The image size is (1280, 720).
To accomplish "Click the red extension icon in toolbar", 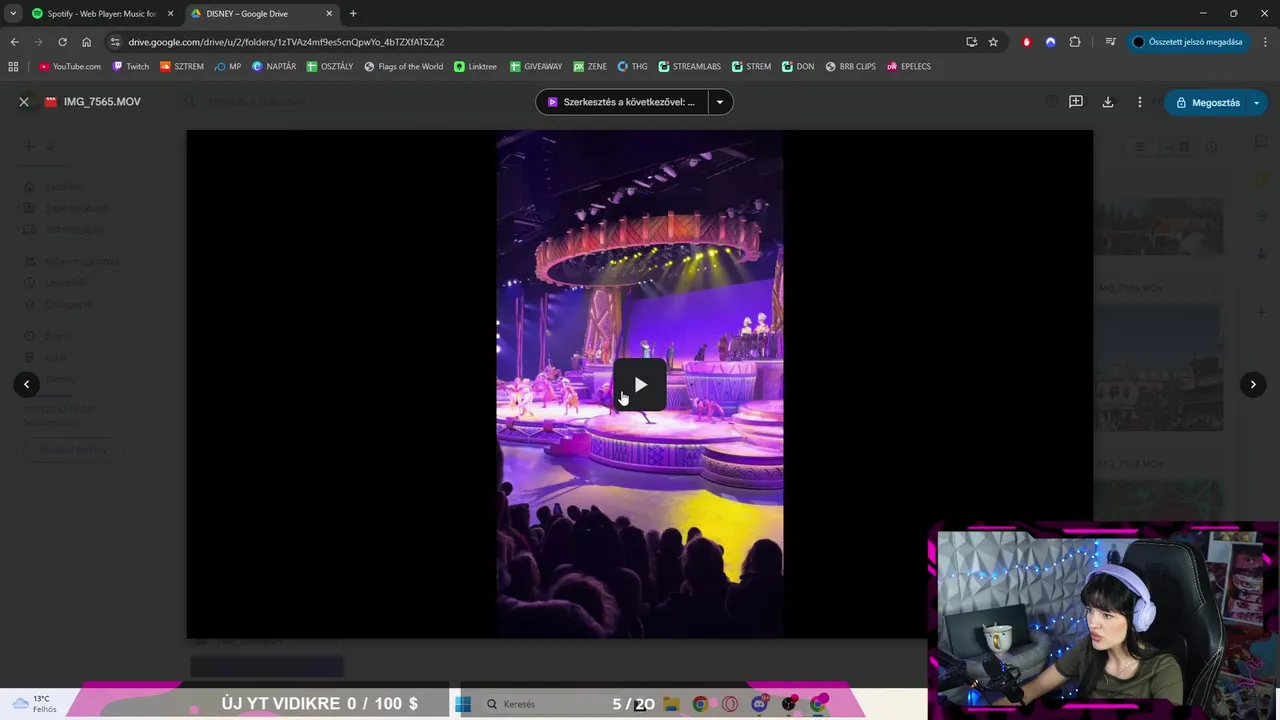I will [1026, 42].
